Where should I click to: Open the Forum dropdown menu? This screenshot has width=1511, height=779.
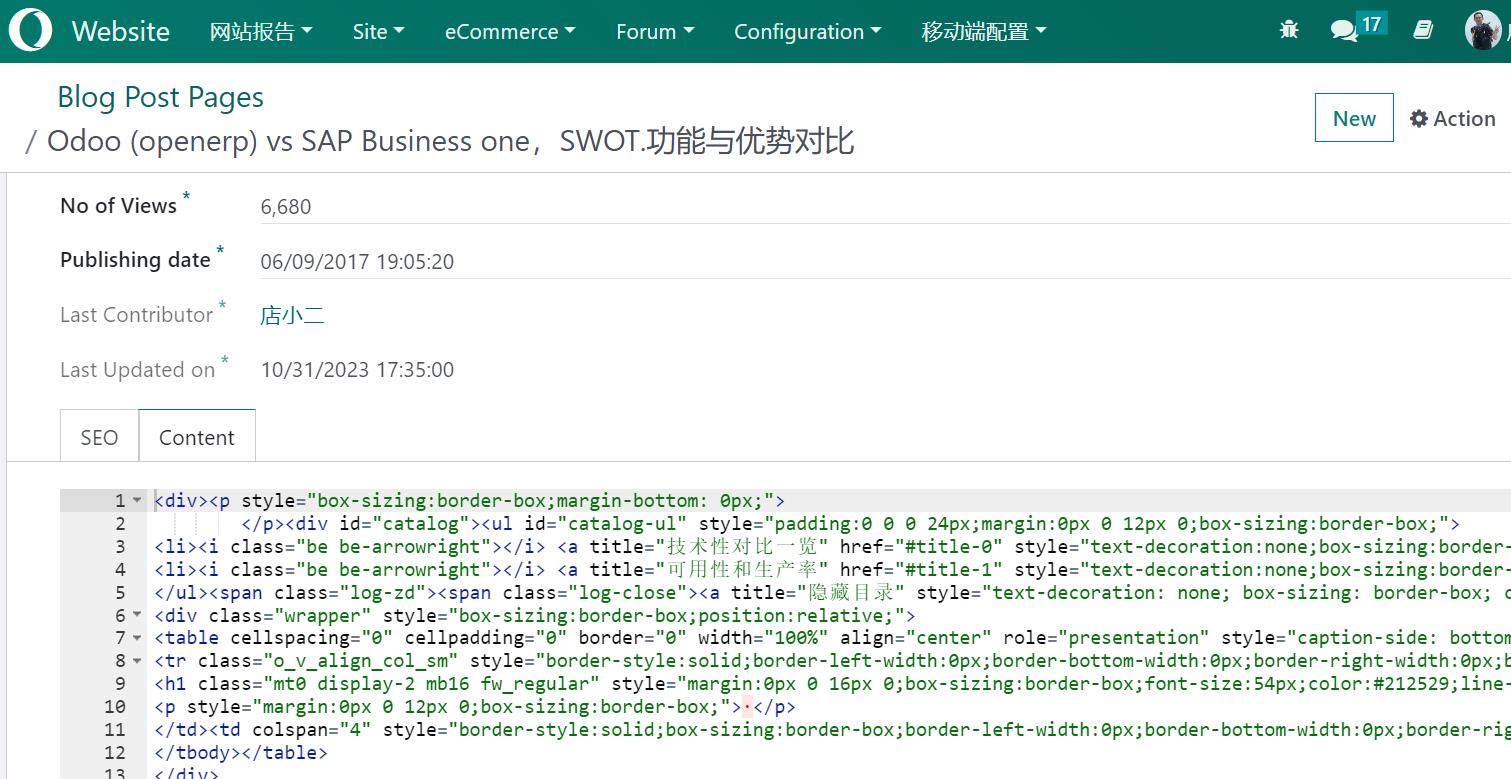coord(655,31)
